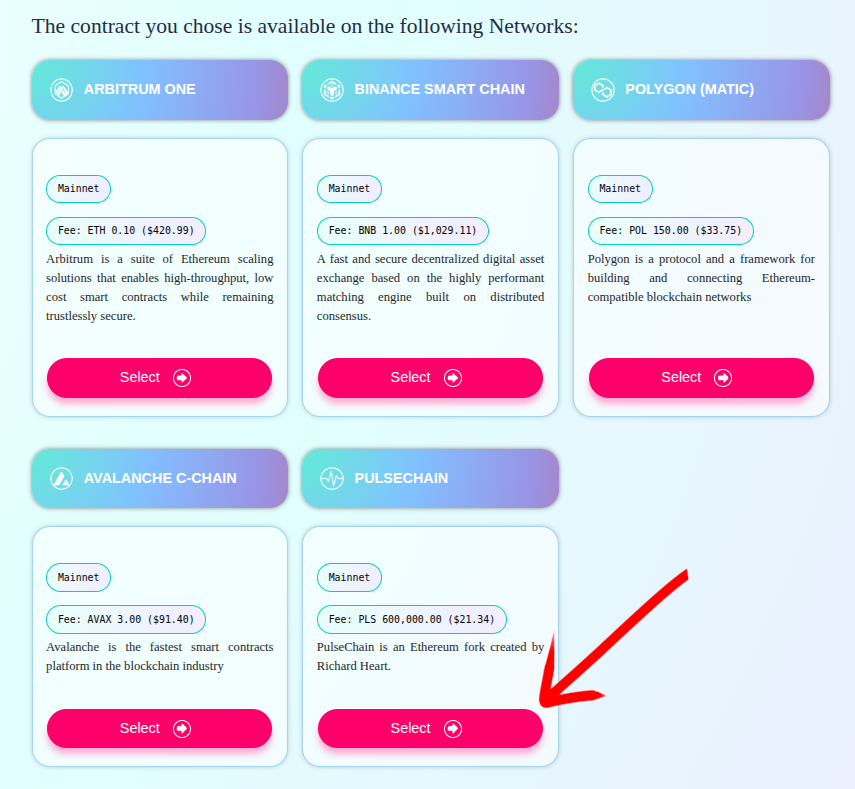Open the BINANCE SMART CHAIN network header
The width and height of the screenshot is (855, 789).
click(x=430, y=89)
